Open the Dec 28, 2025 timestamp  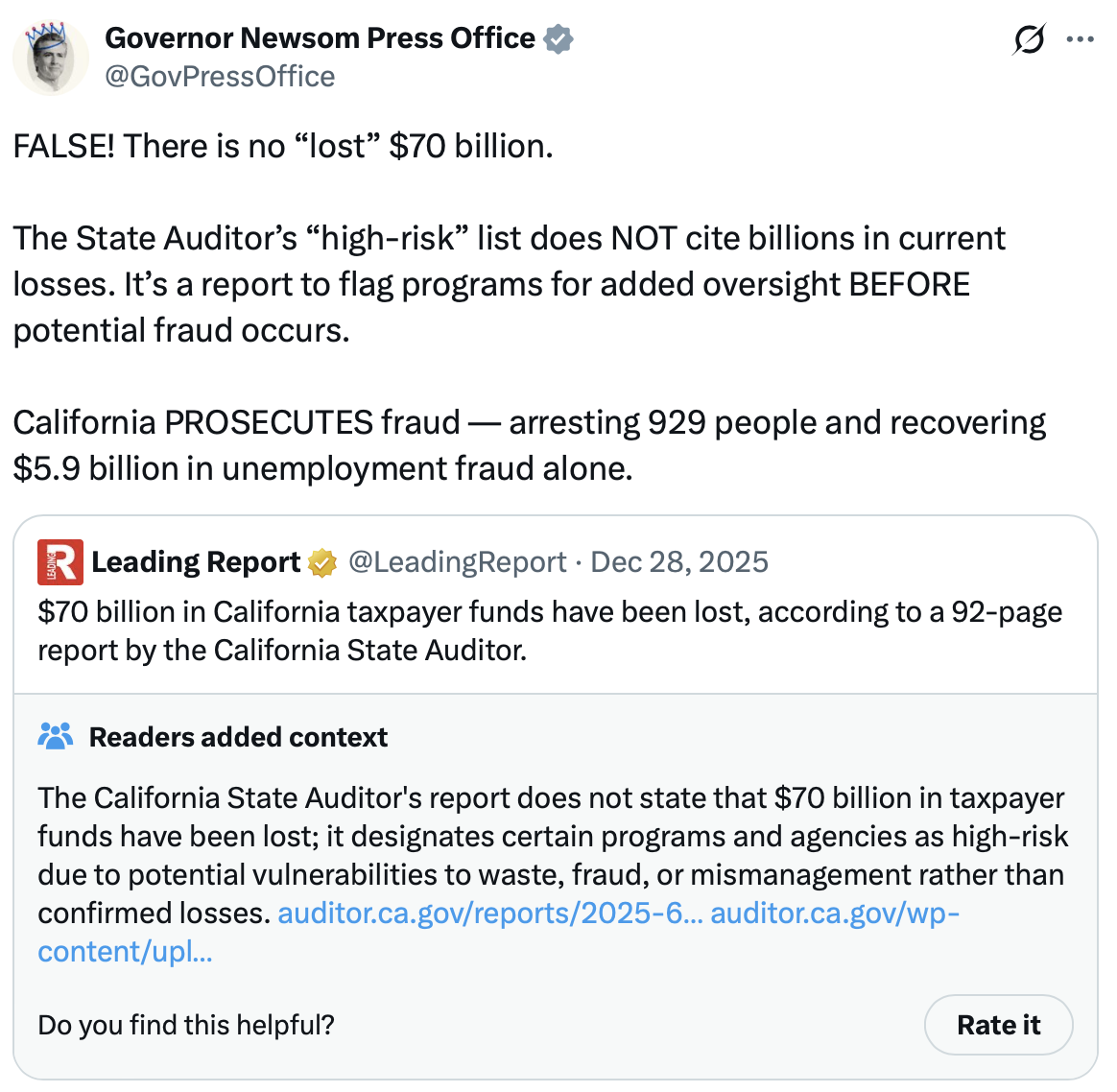coord(679,562)
